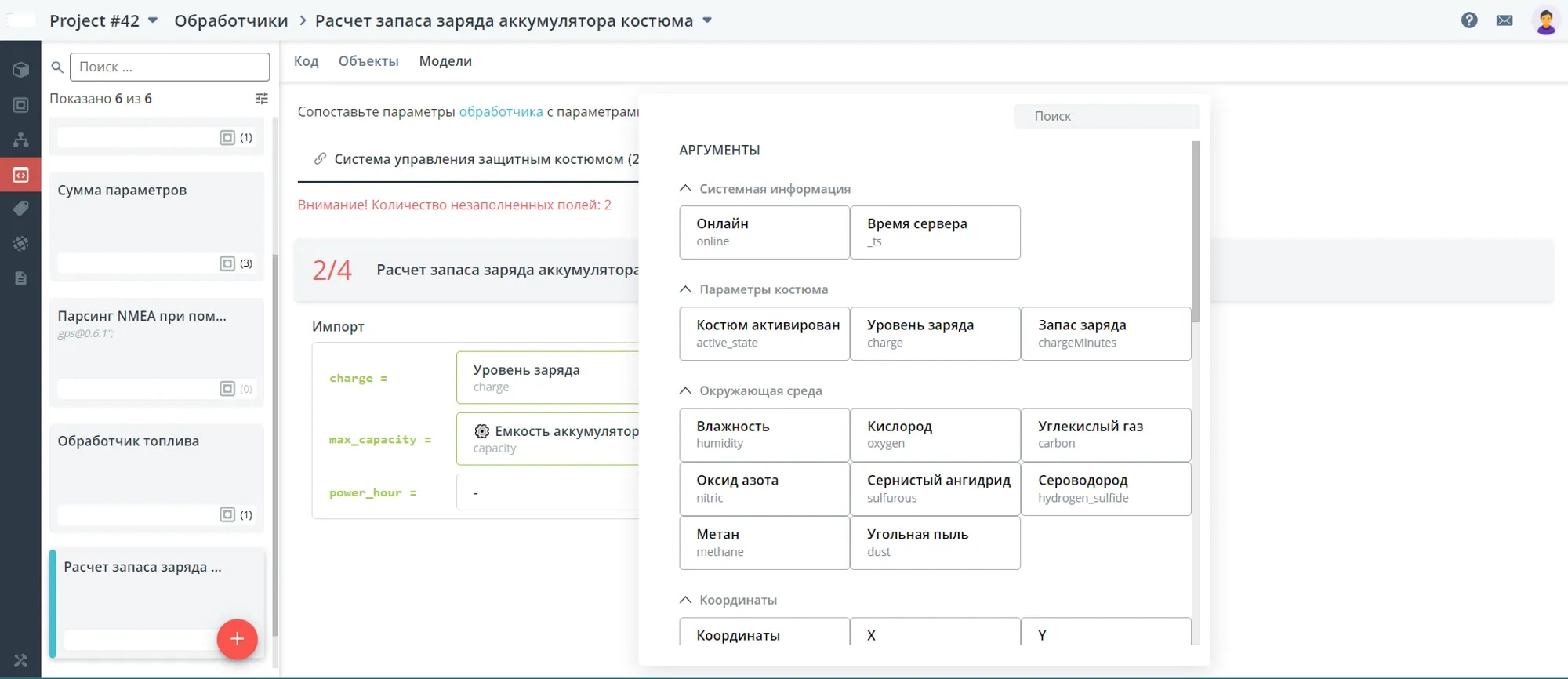Click the globe icon in left sidebar
Viewport: 1568px width, 679px height.
[20, 244]
